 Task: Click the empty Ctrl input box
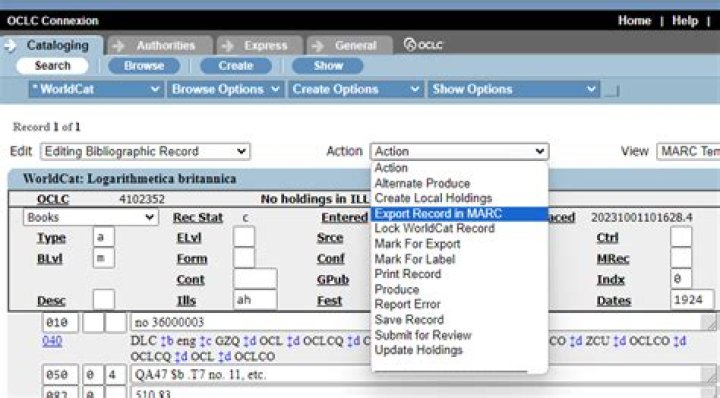pos(681,237)
